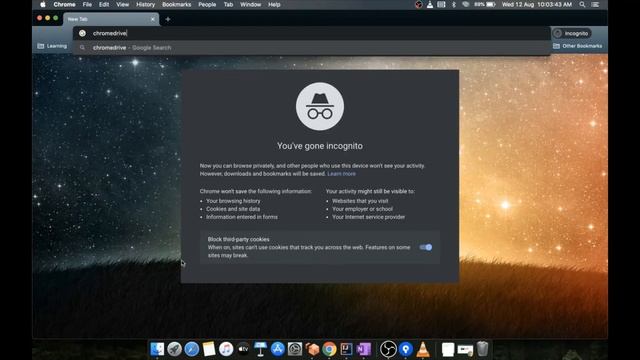The image size is (640, 360).
Task: Open Launchpad rocket in the dock
Action: click(x=174, y=349)
